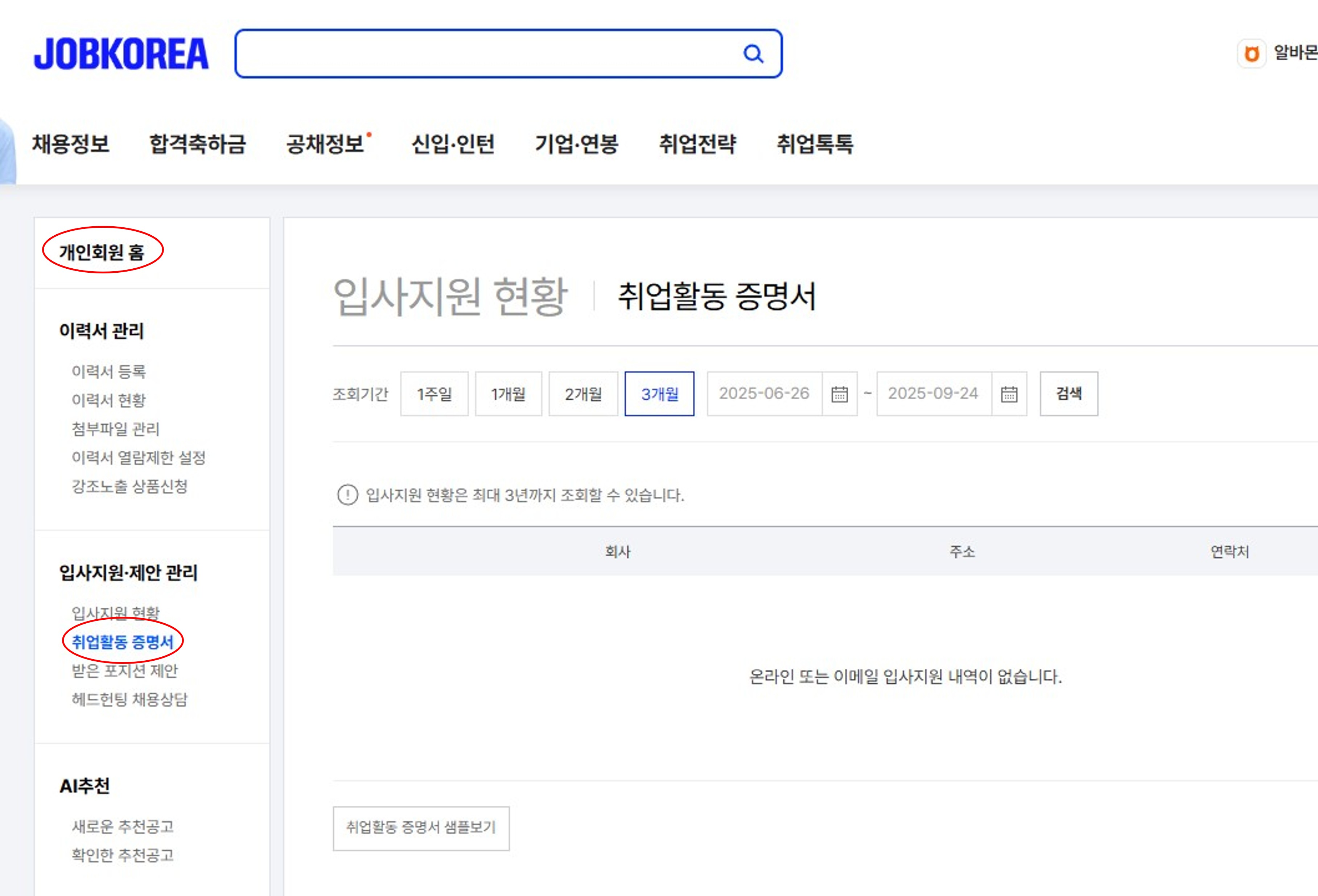The width and height of the screenshot is (1318, 896).
Task: Open 이력서 등록 sidebar link
Action: pyautogui.click(x=109, y=371)
